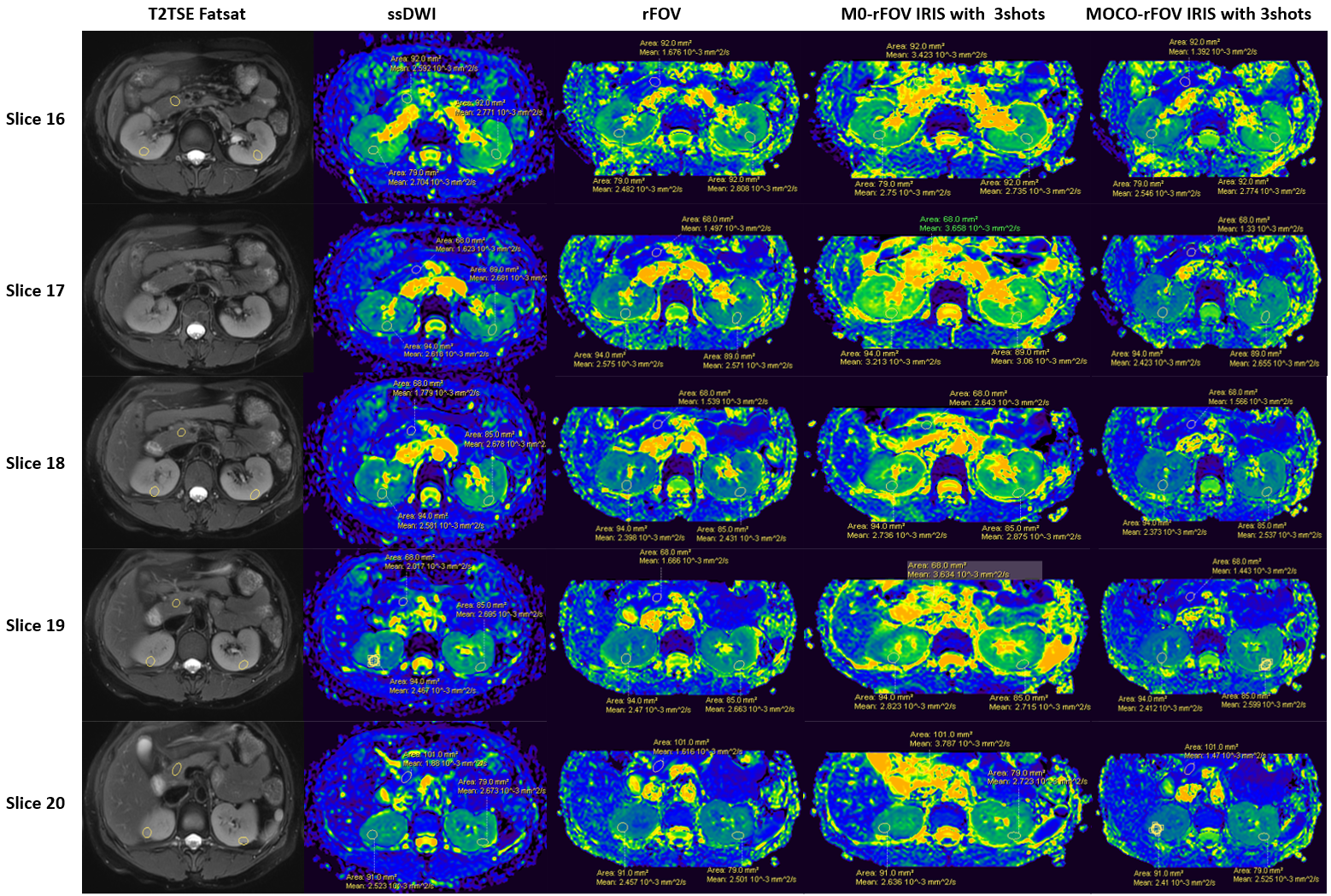Select the Slice 17 row label
Image resolution: width=1331 pixels, height=896 pixels.
(x=35, y=291)
